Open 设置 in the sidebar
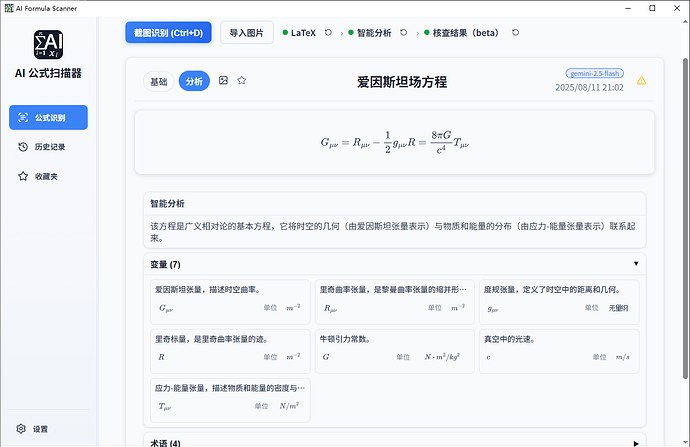This screenshot has height=447, width=690. click(48, 429)
